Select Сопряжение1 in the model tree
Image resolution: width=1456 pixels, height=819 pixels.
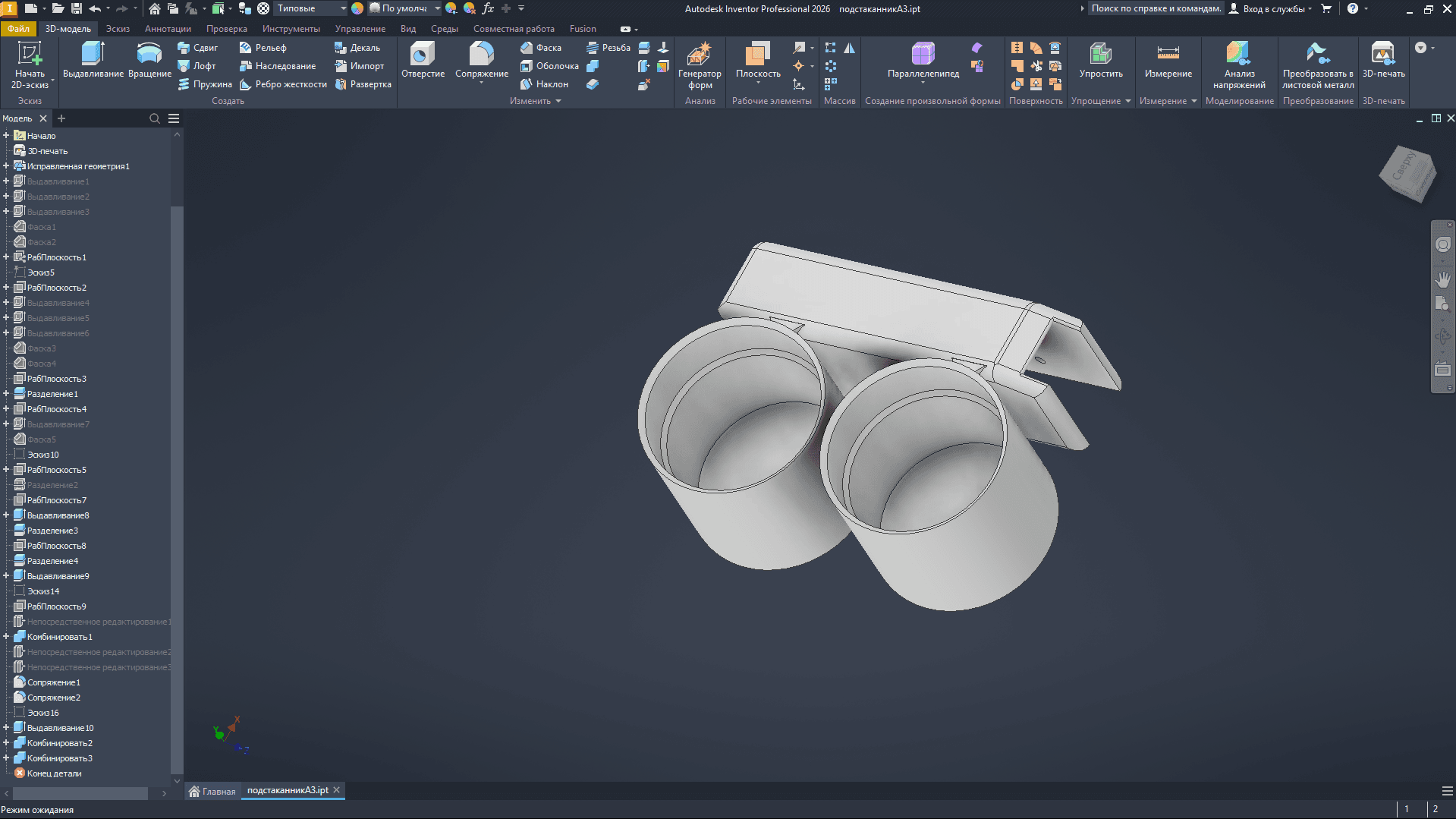53,682
